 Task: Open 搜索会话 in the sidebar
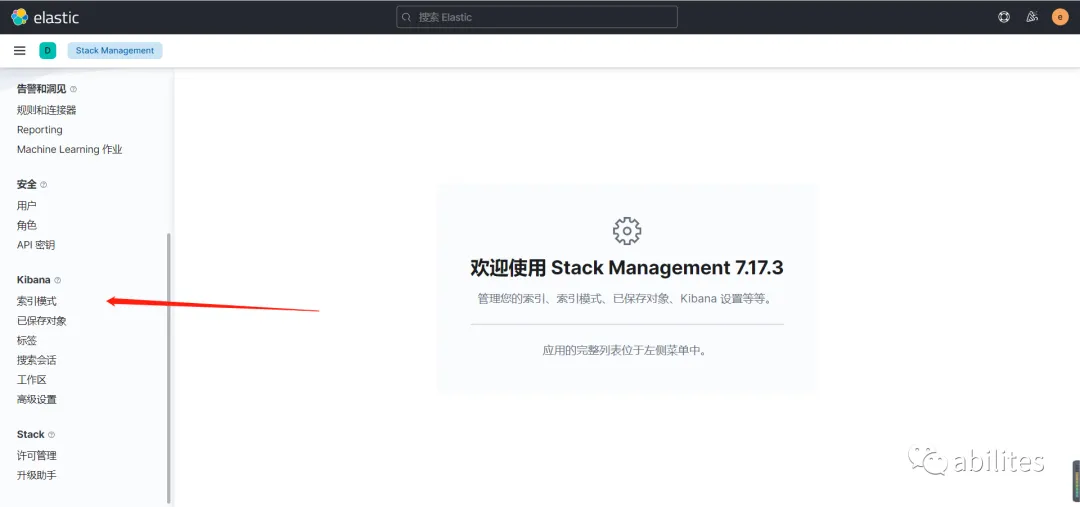coord(37,360)
